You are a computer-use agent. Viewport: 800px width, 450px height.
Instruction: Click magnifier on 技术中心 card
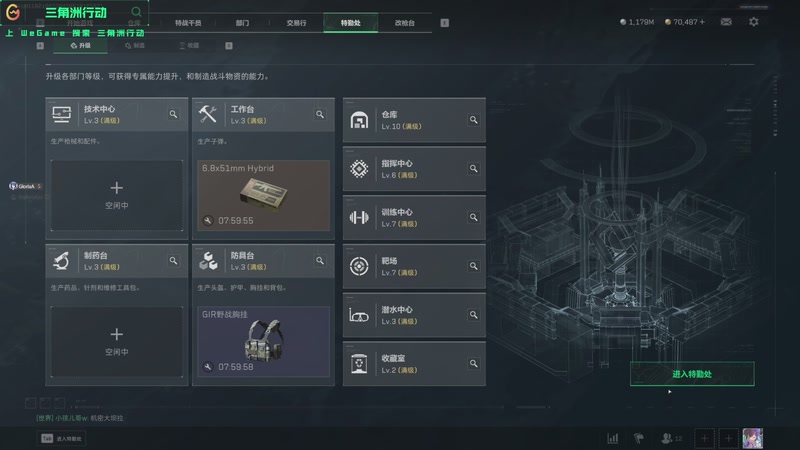point(173,114)
